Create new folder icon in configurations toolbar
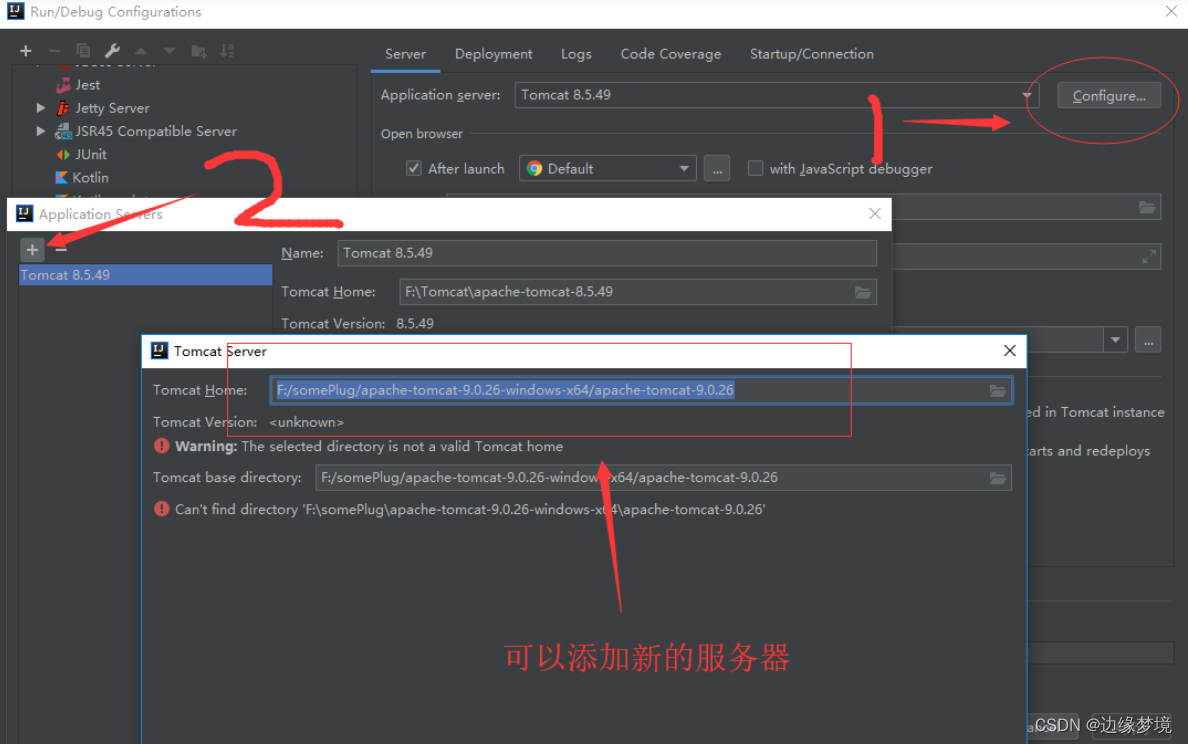 pyautogui.click(x=199, y=51)
